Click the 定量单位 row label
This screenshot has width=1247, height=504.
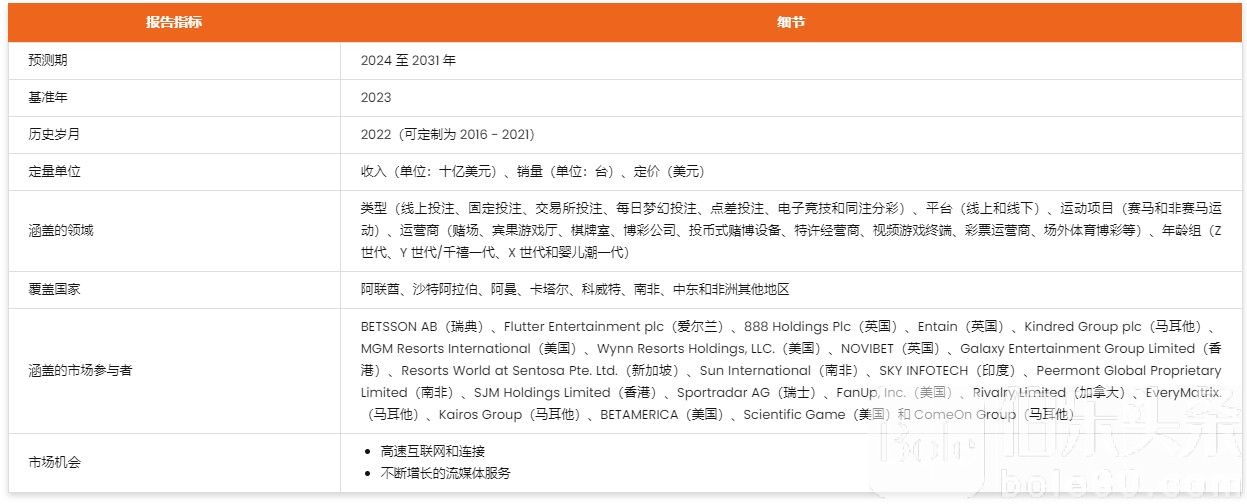point(54,171)
